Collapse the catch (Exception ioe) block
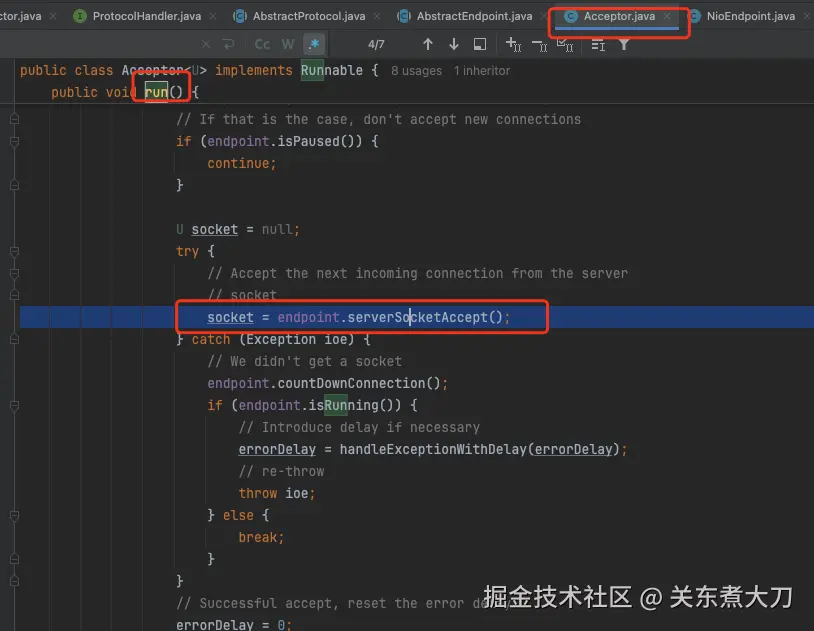Screen dimensions: 814x631 (x=15, y=340)
